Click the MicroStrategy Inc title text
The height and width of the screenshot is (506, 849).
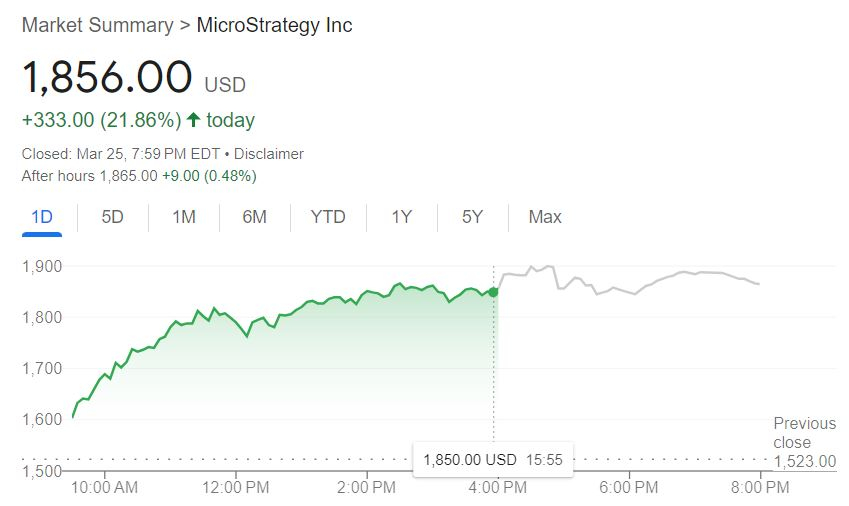274,25
